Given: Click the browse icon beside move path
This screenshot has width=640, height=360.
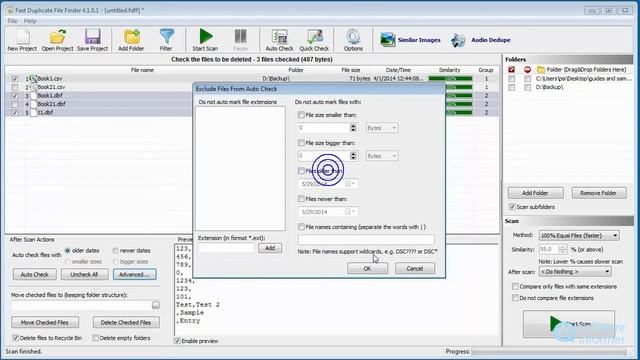Looking at the screenshot, I should (x=156, y=305).
